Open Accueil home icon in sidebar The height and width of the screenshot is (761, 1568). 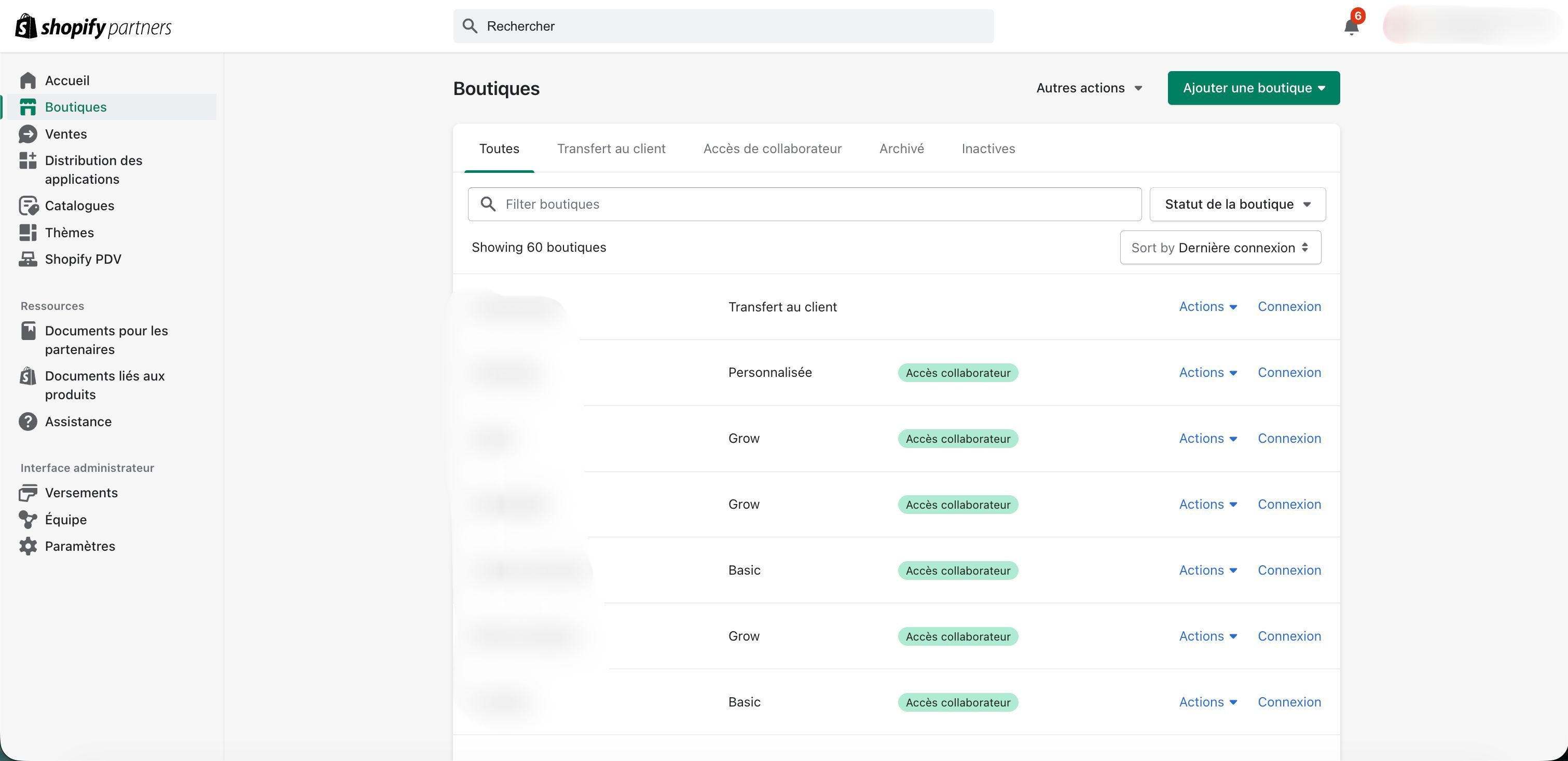(28, 80)
